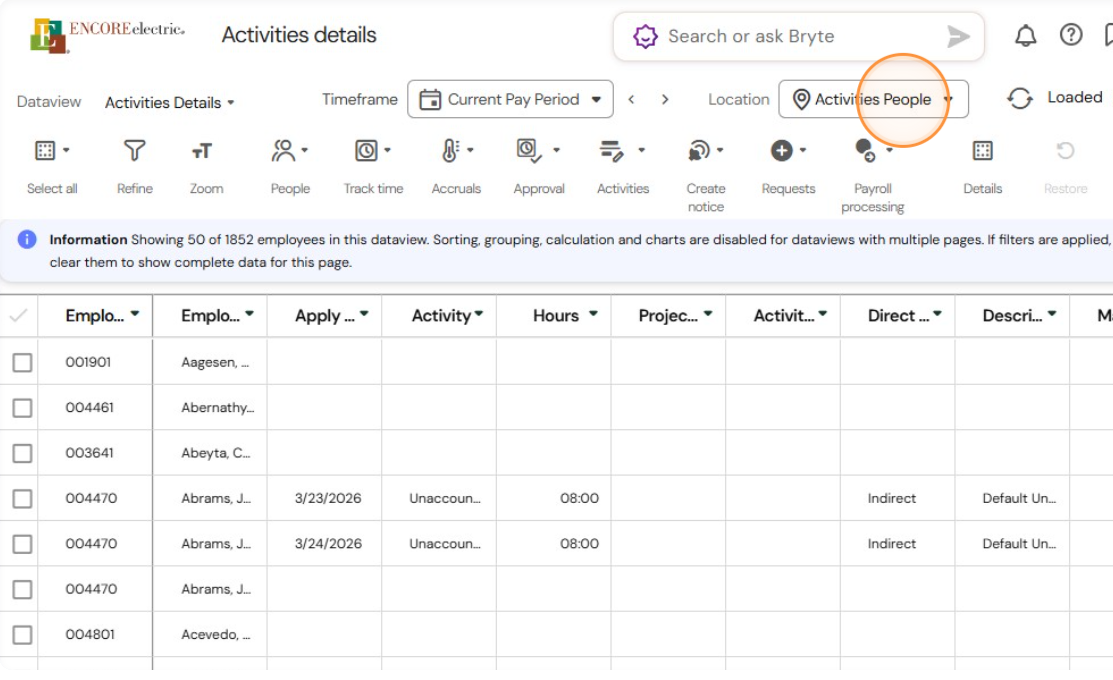This screenshot has width=1113, height=680.
Task: Click the Restore undo icon
Action: (1065, 150)
